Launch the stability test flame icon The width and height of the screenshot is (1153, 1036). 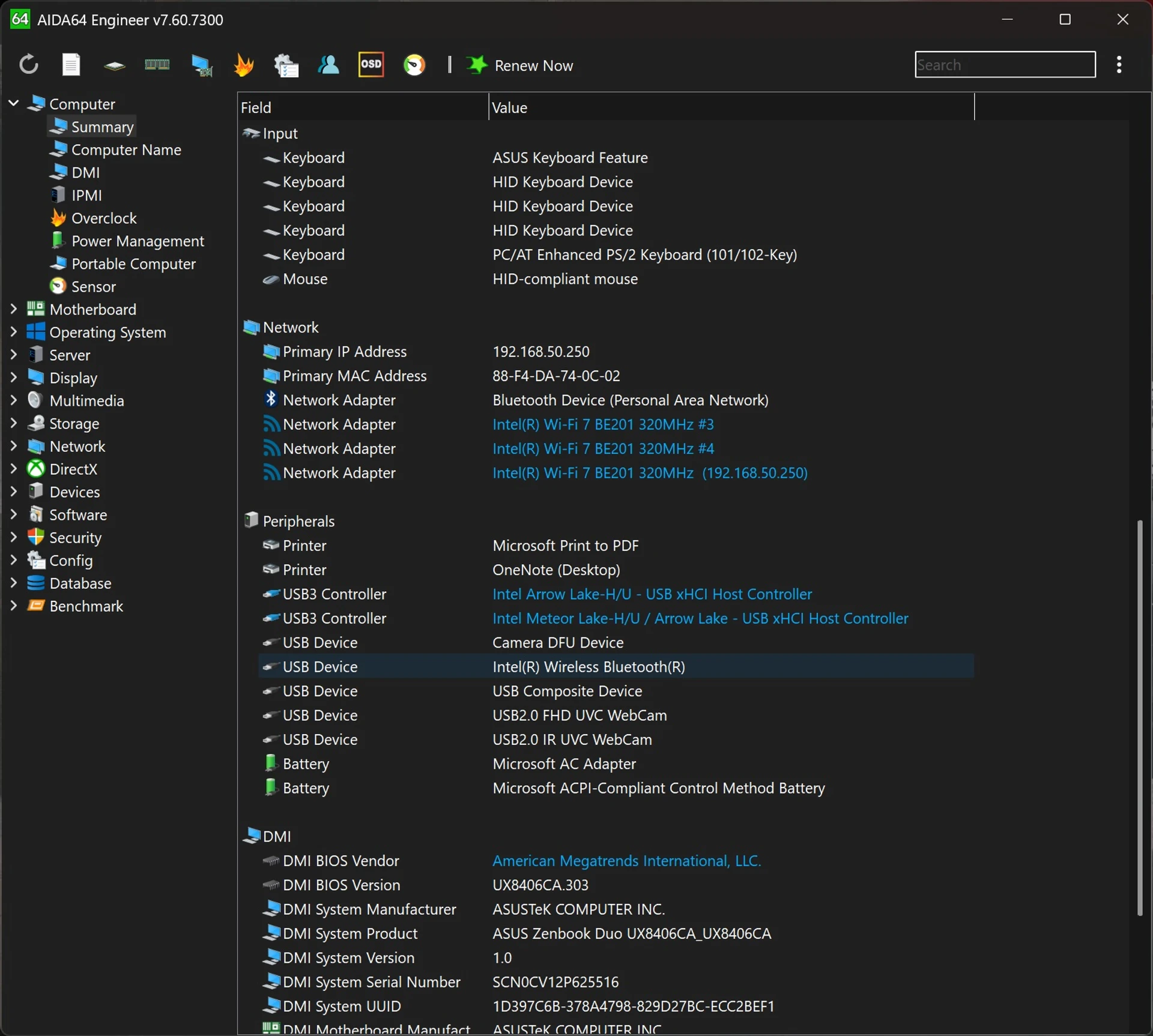click(243, 65)
